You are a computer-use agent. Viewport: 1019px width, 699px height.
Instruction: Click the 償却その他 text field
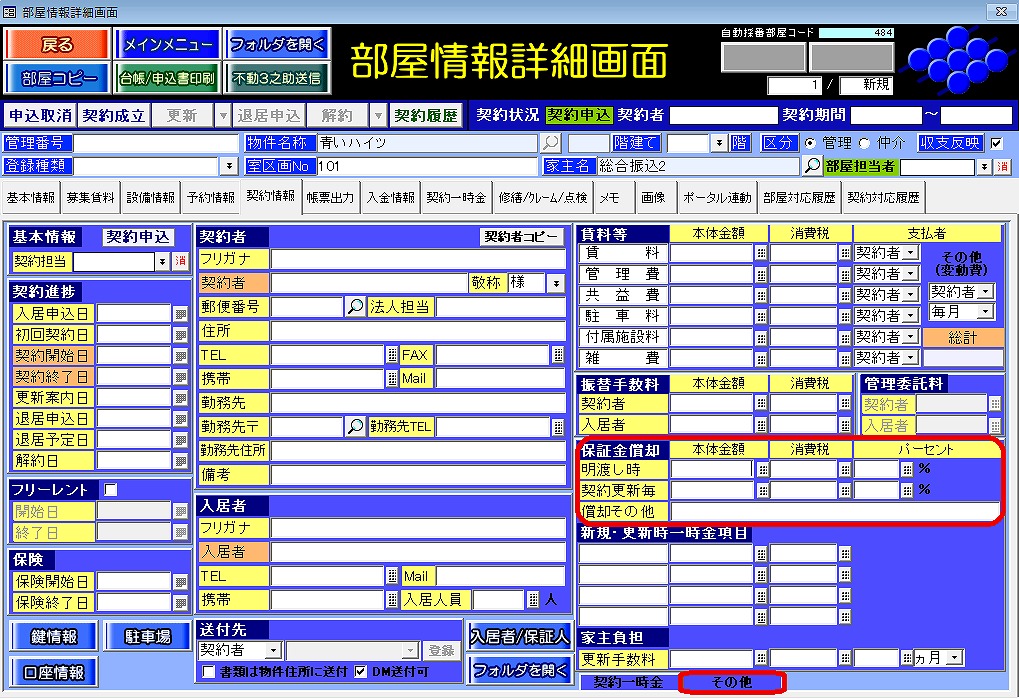pos(835,511)
